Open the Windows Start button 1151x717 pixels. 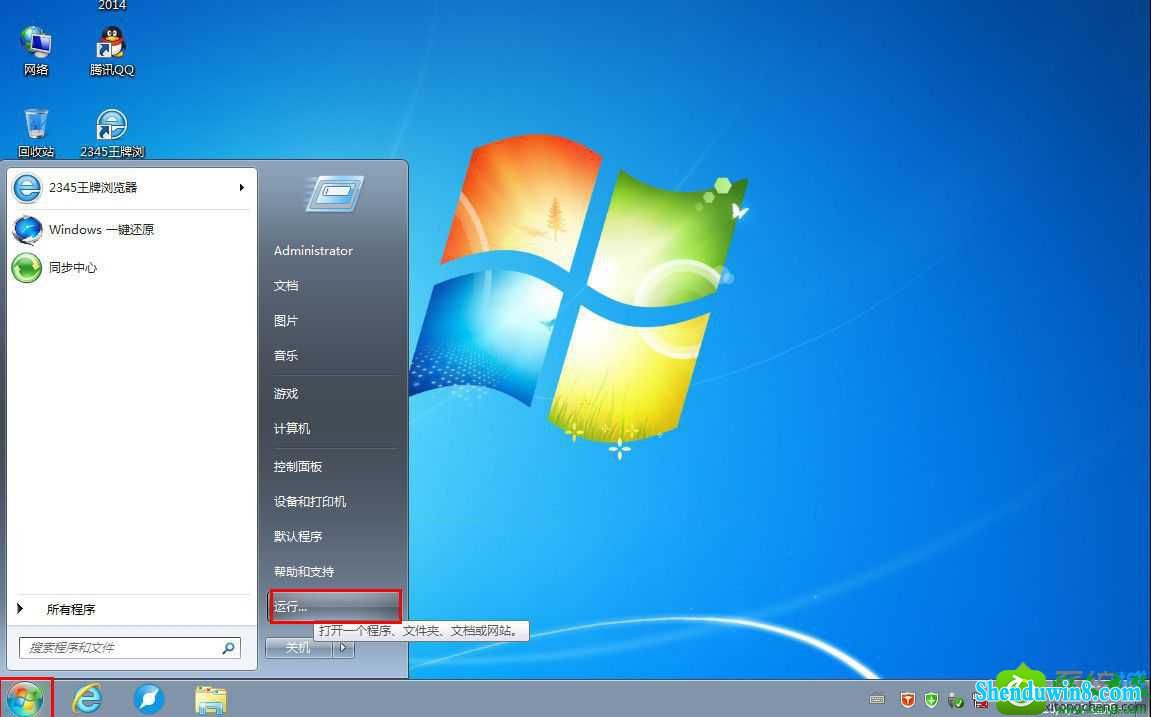[26, 699]
